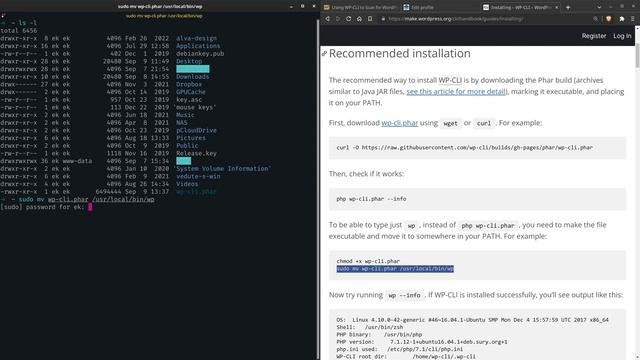Click 'NAS' in the terminal listing

(x=182, y=123)
